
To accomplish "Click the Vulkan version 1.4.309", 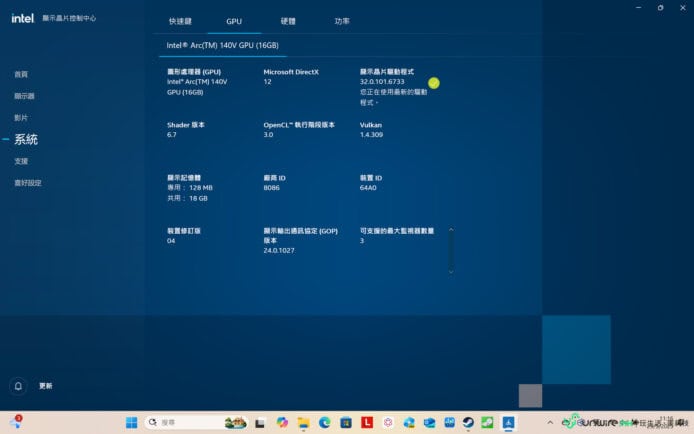I will click(371, 135).
